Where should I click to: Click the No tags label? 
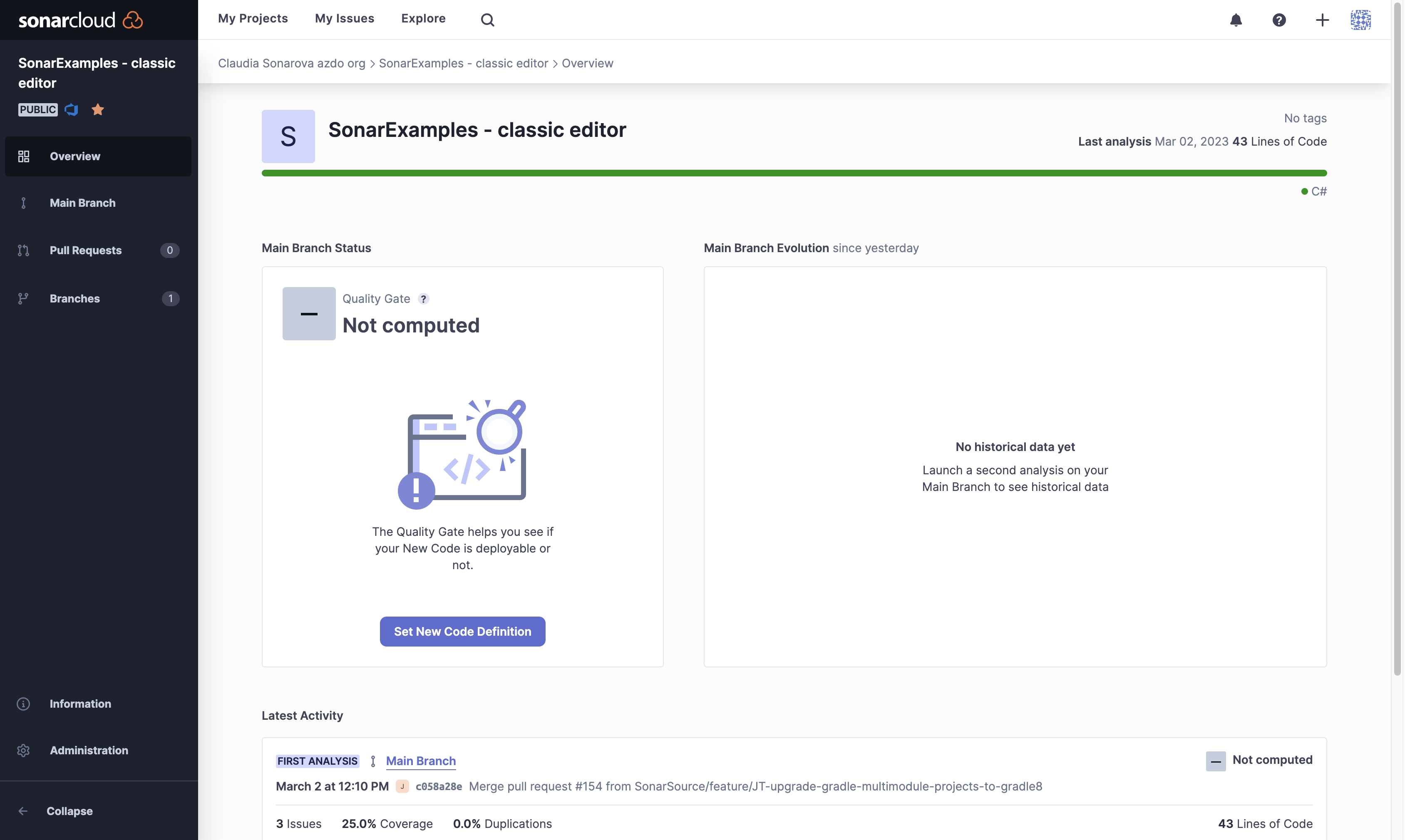[x=1306, y=118]
